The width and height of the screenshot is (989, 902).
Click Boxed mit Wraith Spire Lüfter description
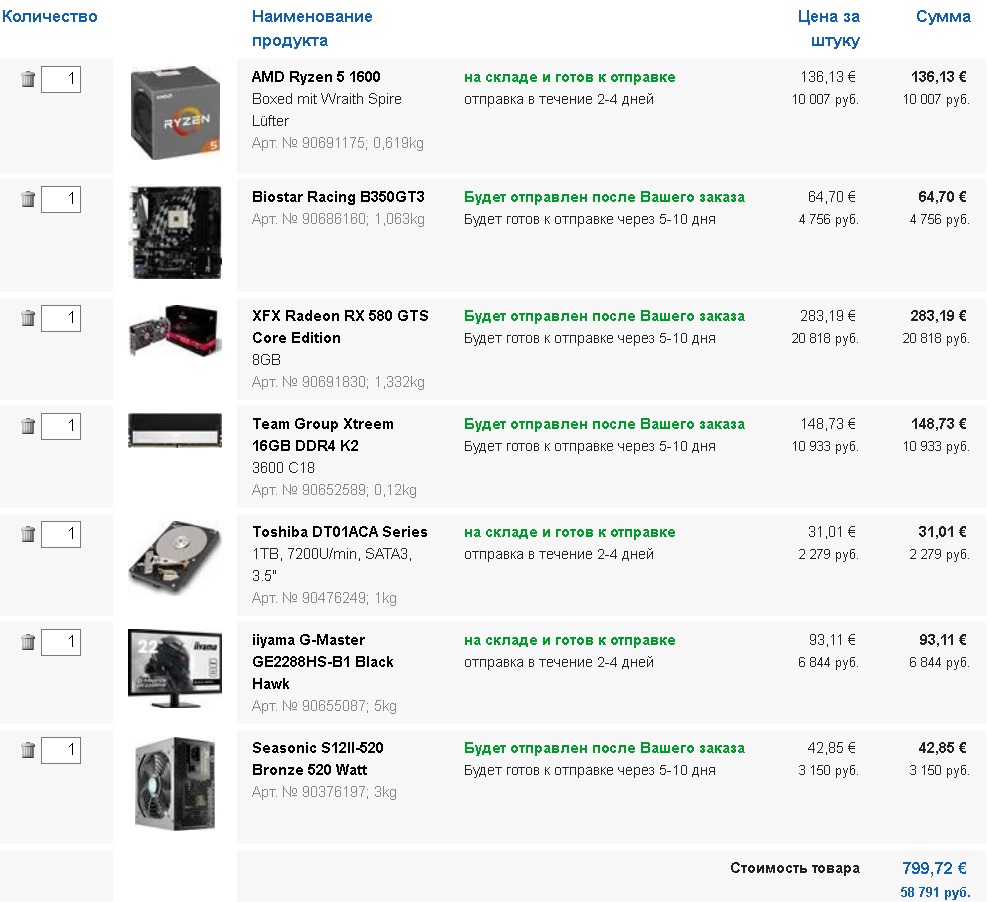[x=327, y=110]
